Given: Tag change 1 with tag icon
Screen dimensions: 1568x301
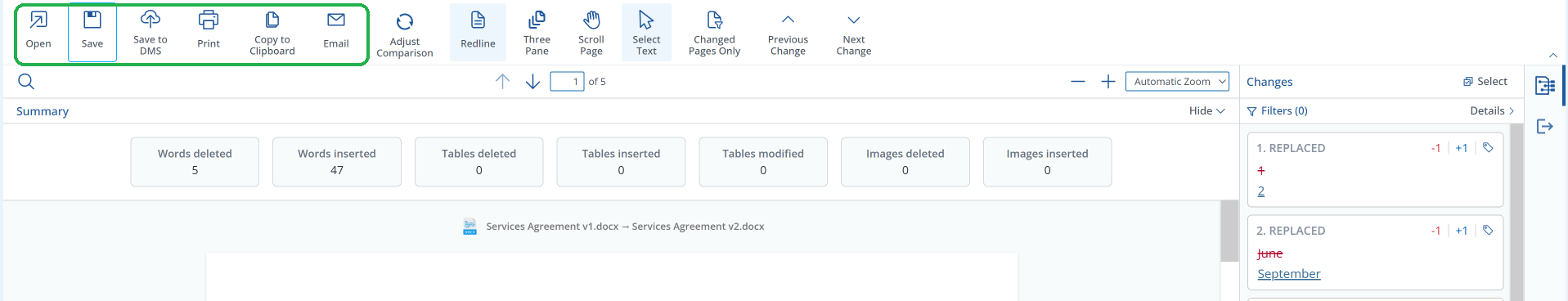Looking at the screenshot, I should pos(1488,148).
